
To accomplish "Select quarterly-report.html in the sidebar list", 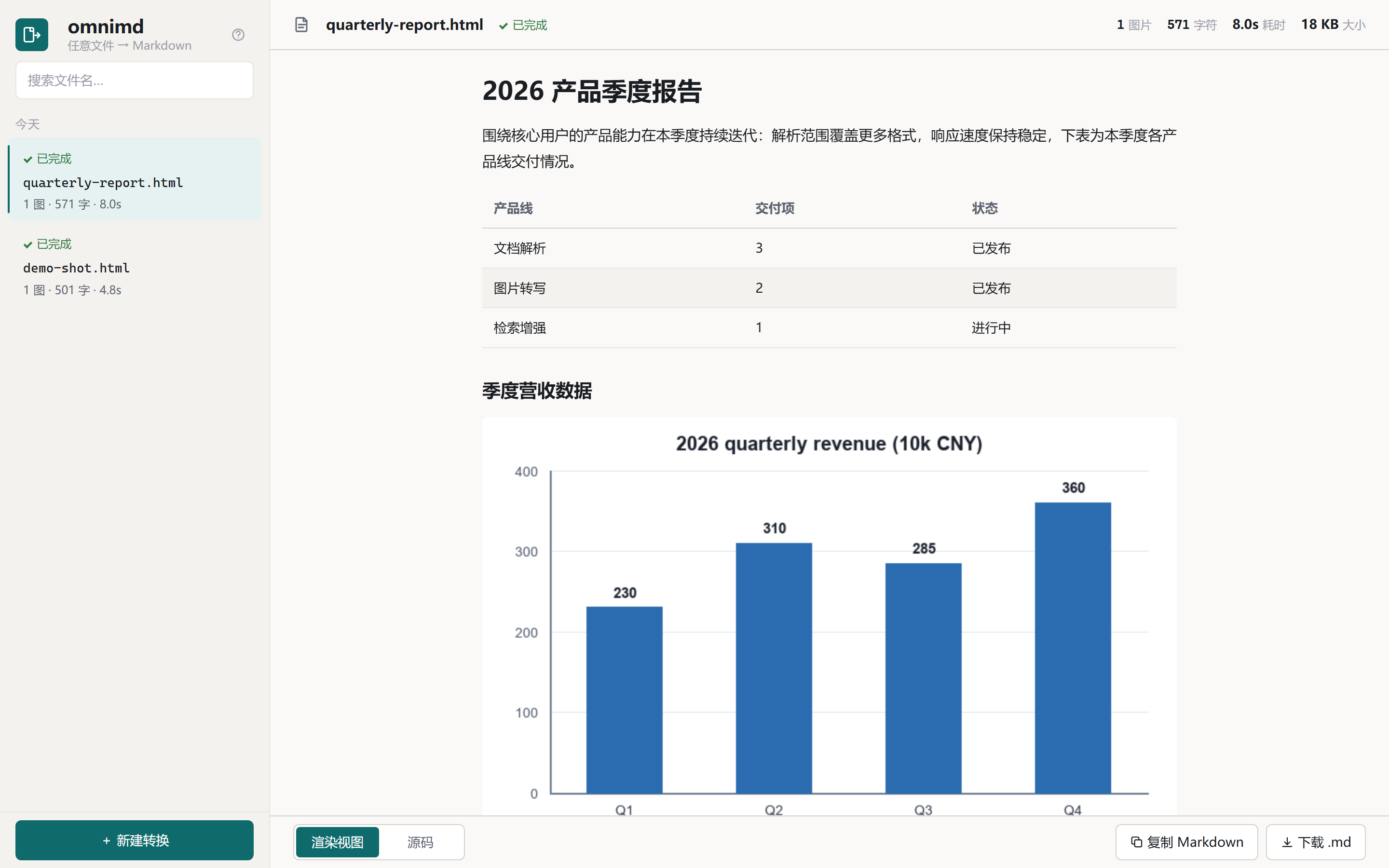I will (x=134, y=180).
